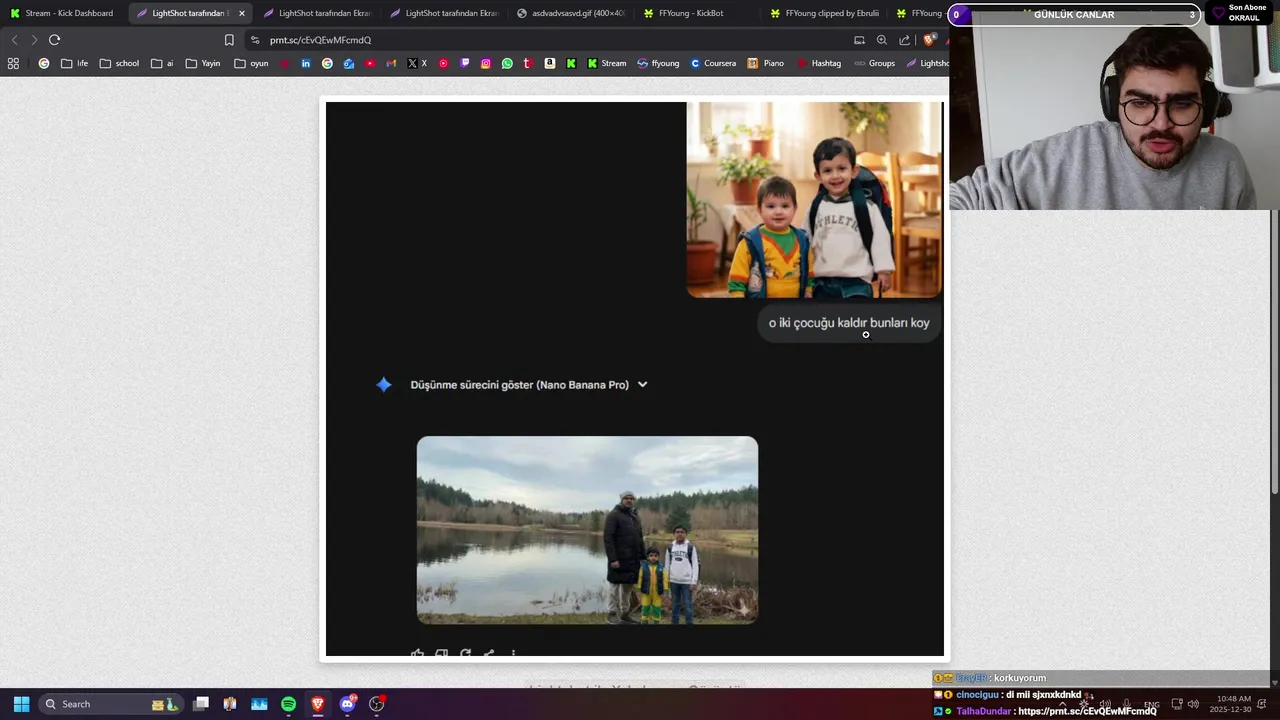
Task: Open the Instagram bookmark icon
Action: (x=486, y=63)
